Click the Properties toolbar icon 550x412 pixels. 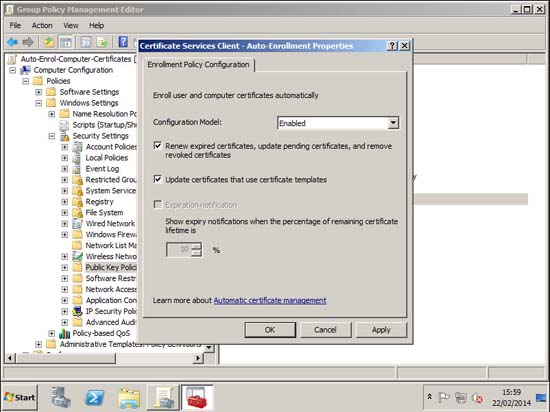coord(86,42)
